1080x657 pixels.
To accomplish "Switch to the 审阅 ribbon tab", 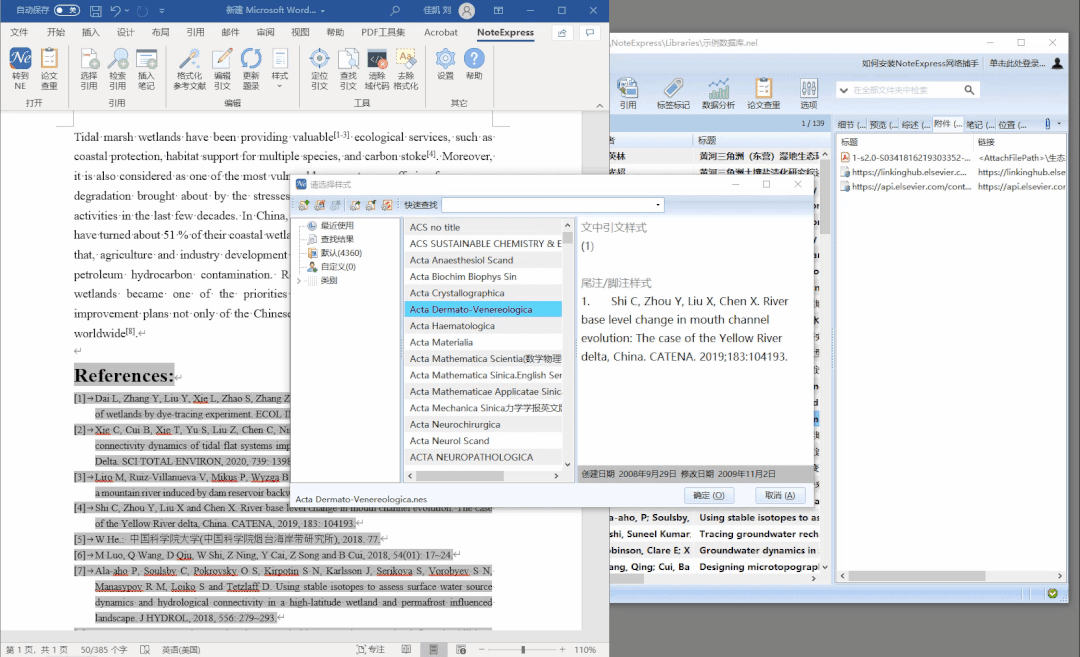I will point(265,32).
